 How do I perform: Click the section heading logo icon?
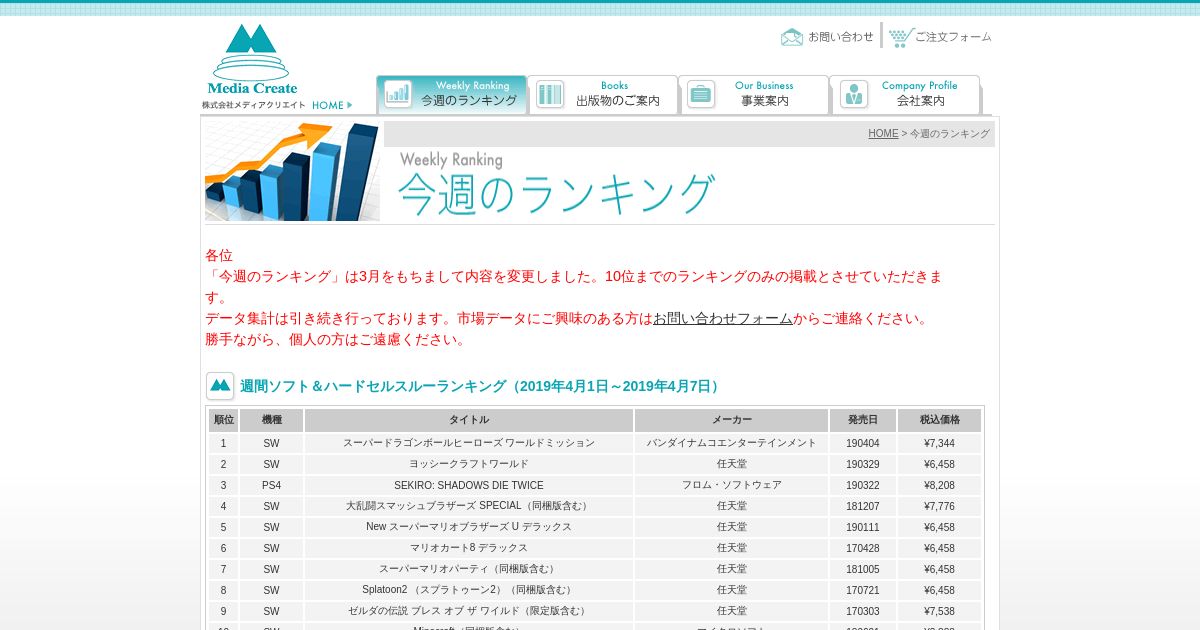tap(220, 386)
